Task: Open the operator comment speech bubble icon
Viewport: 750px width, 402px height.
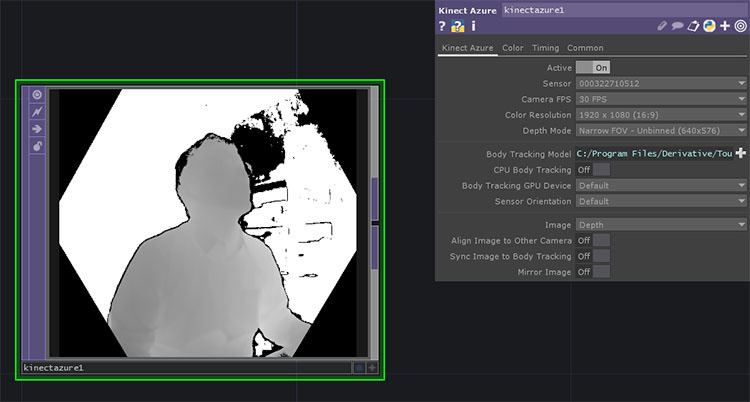Action: [x=677, y=26]
